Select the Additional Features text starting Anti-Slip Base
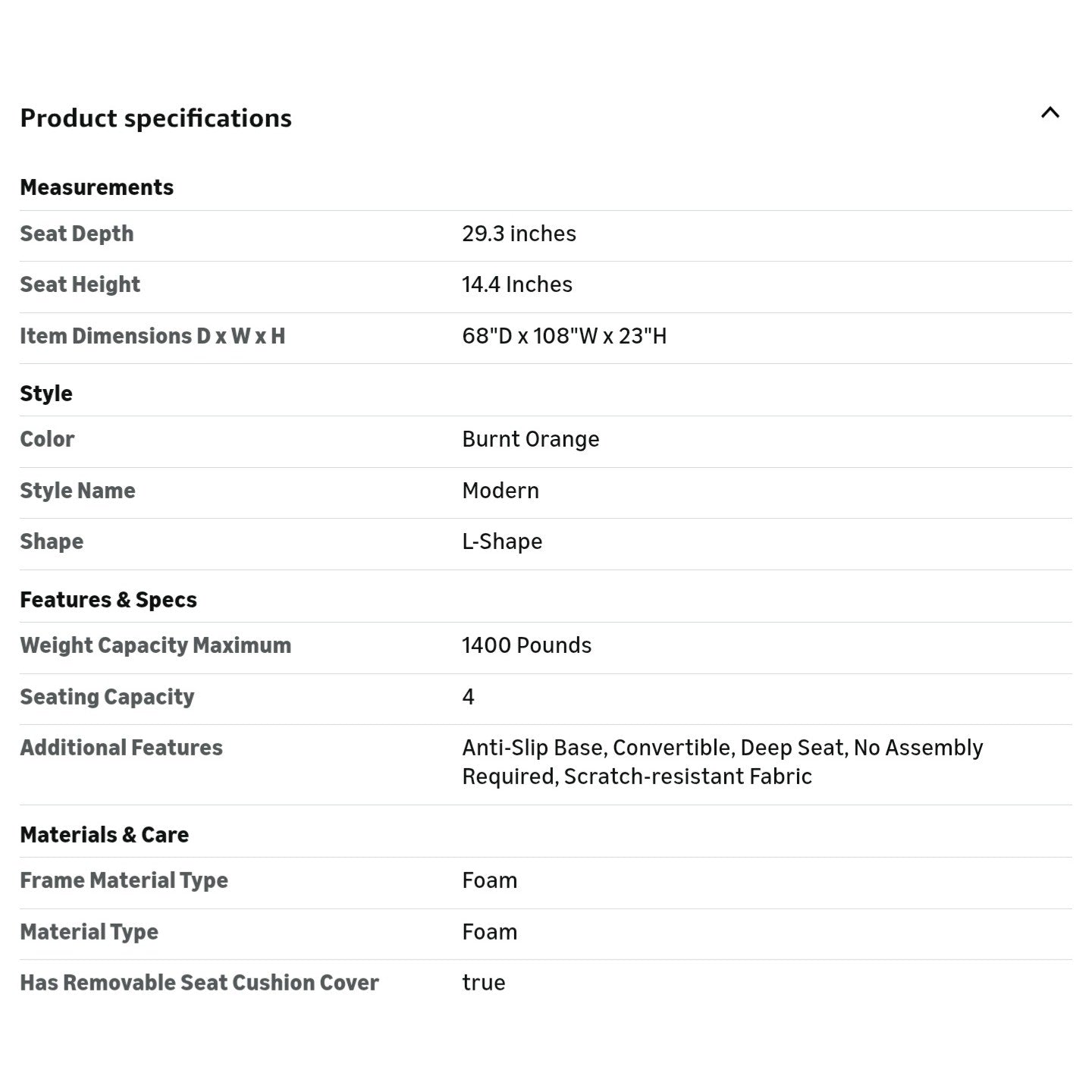1092x1092 pixels. click(x=723, y=762)
